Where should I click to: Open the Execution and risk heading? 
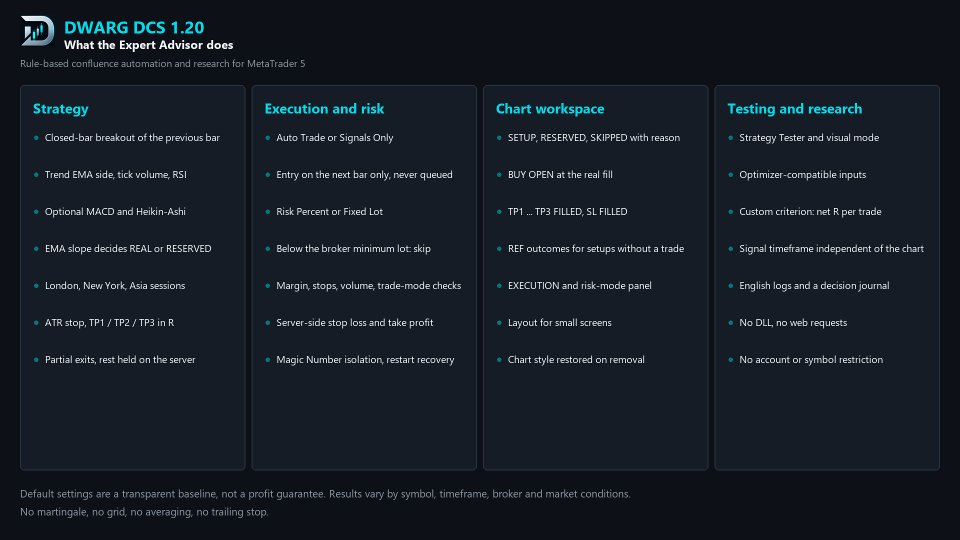[x=324, y=109]
